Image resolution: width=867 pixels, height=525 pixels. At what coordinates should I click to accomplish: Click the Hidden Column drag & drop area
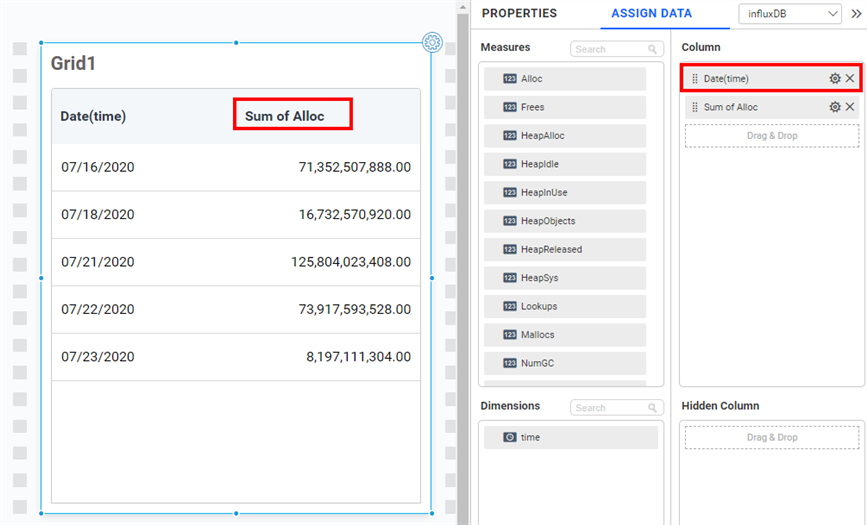tap(771, 437)
